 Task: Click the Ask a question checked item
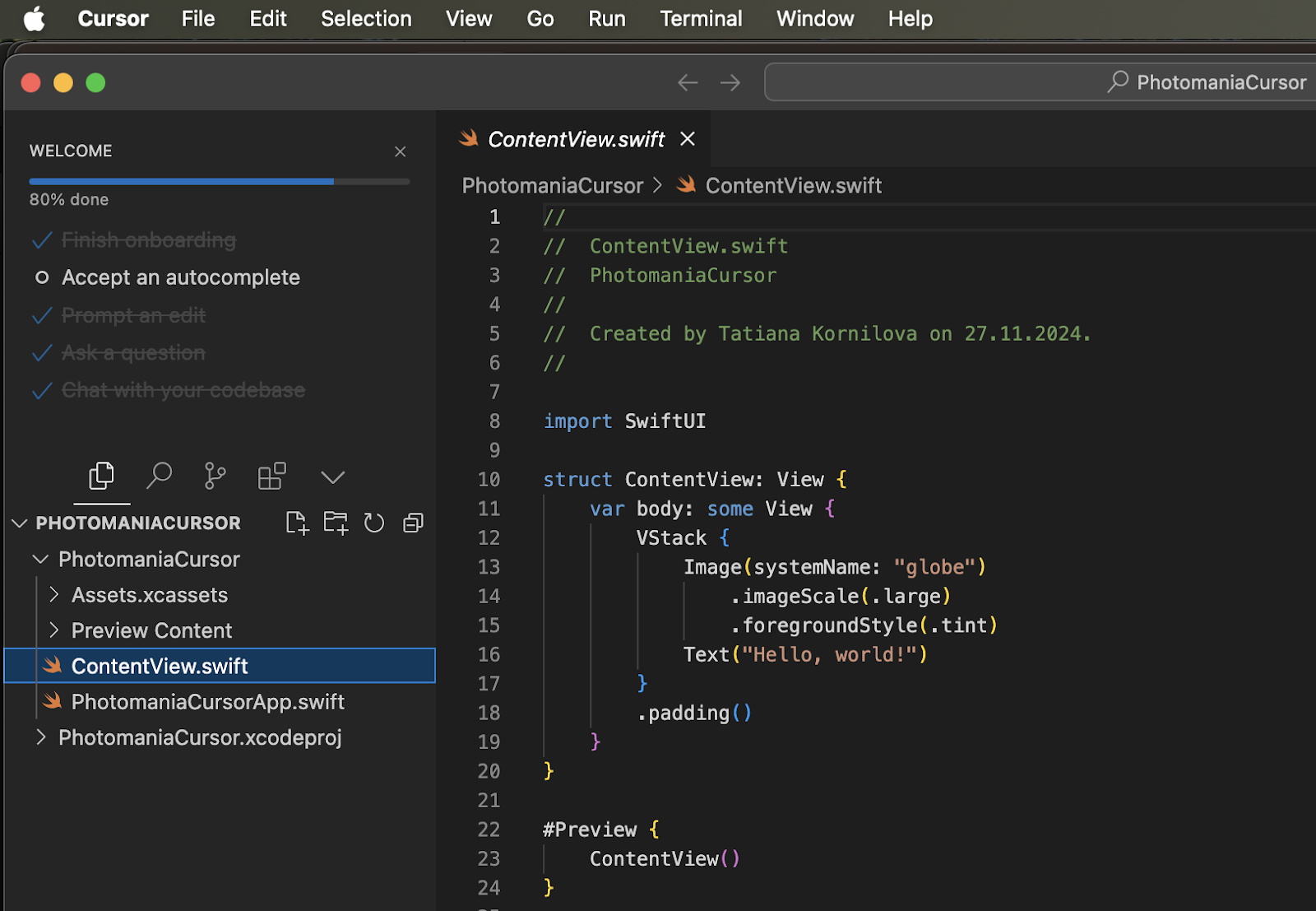pyautogui.click(x=133, y=353)
